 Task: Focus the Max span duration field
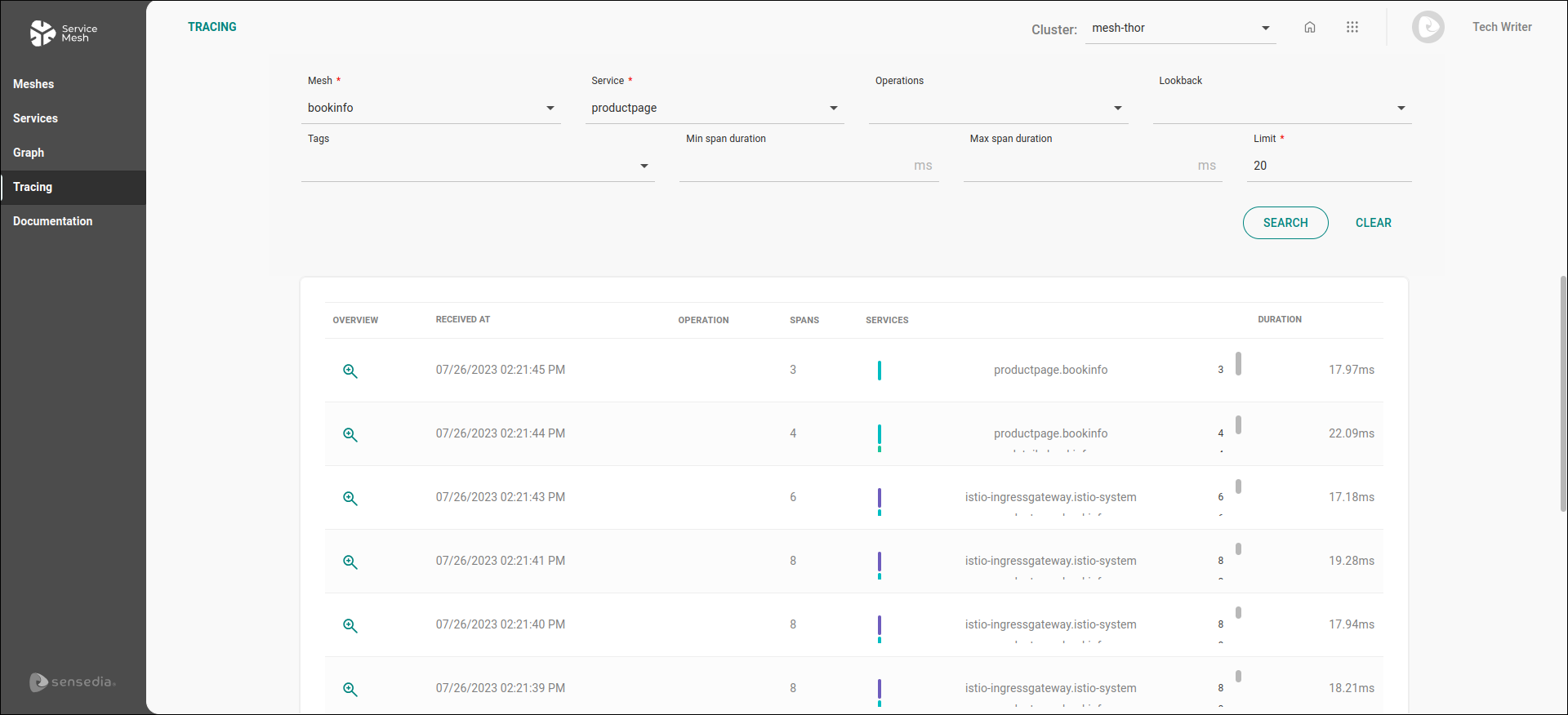(1093, 166)
